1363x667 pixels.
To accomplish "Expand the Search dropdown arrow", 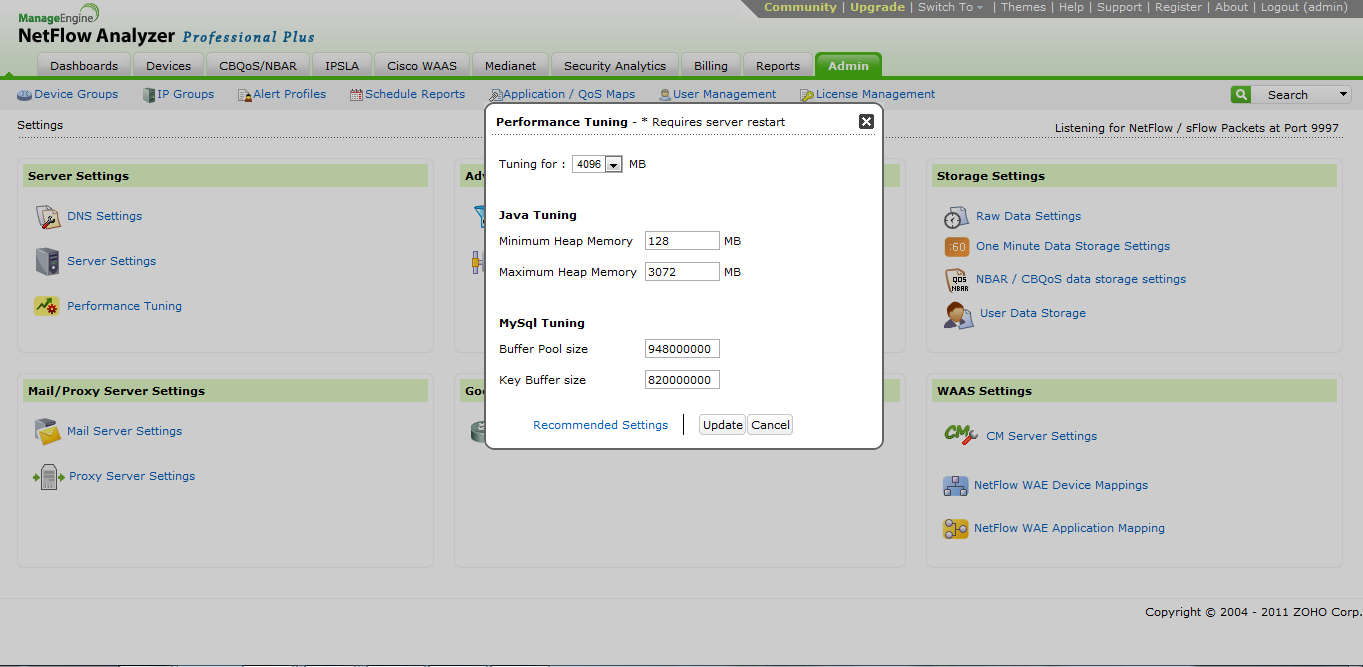I will [x=1343, y=94].
